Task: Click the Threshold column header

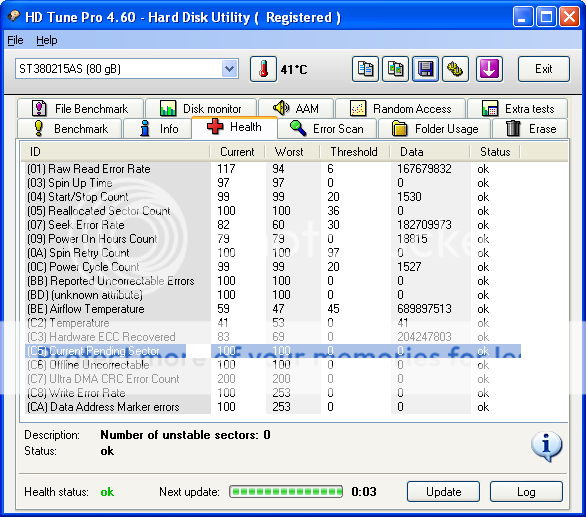Action: [x=355, y=152]
